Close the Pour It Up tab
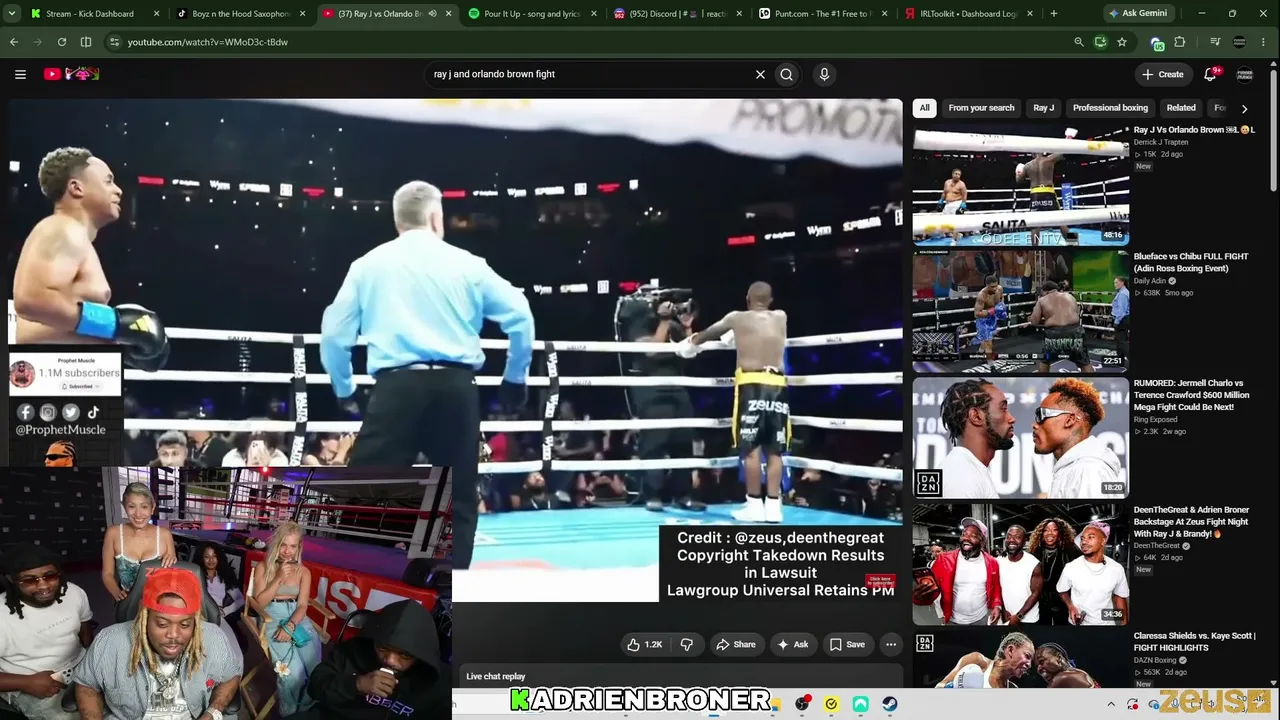The height and width of the screenshot is (720, 1280). point(595,14)
